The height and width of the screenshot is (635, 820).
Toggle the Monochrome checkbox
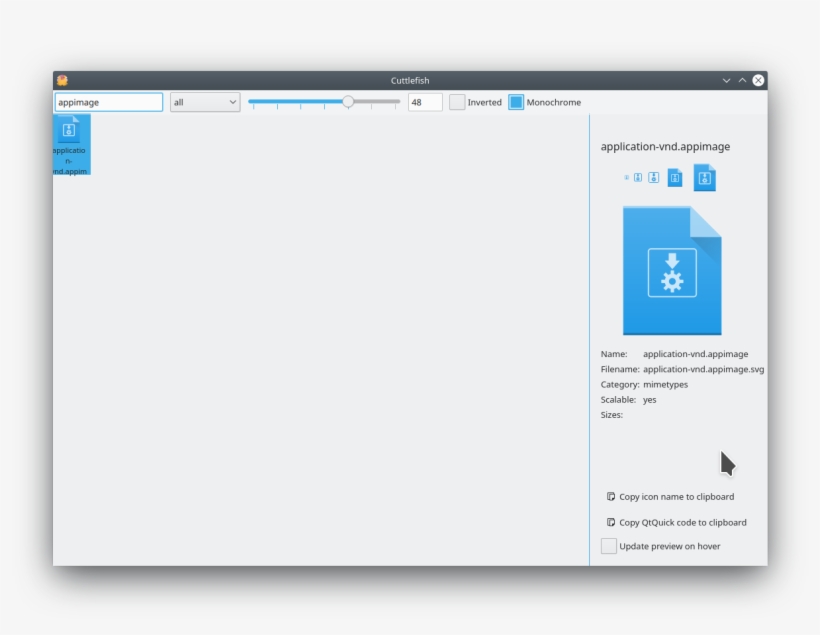click(x=516, y=102)
